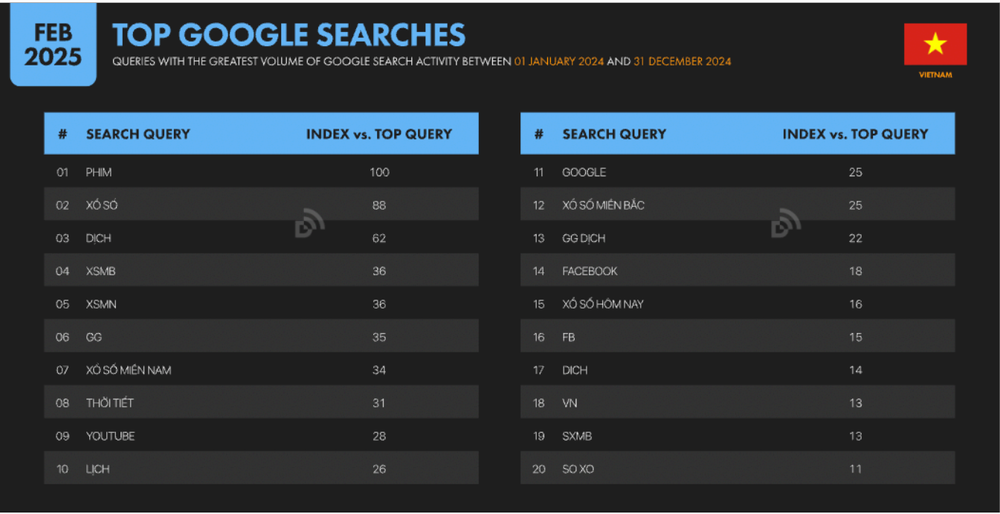
Task: Click right table INDEX vs. TOP QUERY header
Action: 855,134
